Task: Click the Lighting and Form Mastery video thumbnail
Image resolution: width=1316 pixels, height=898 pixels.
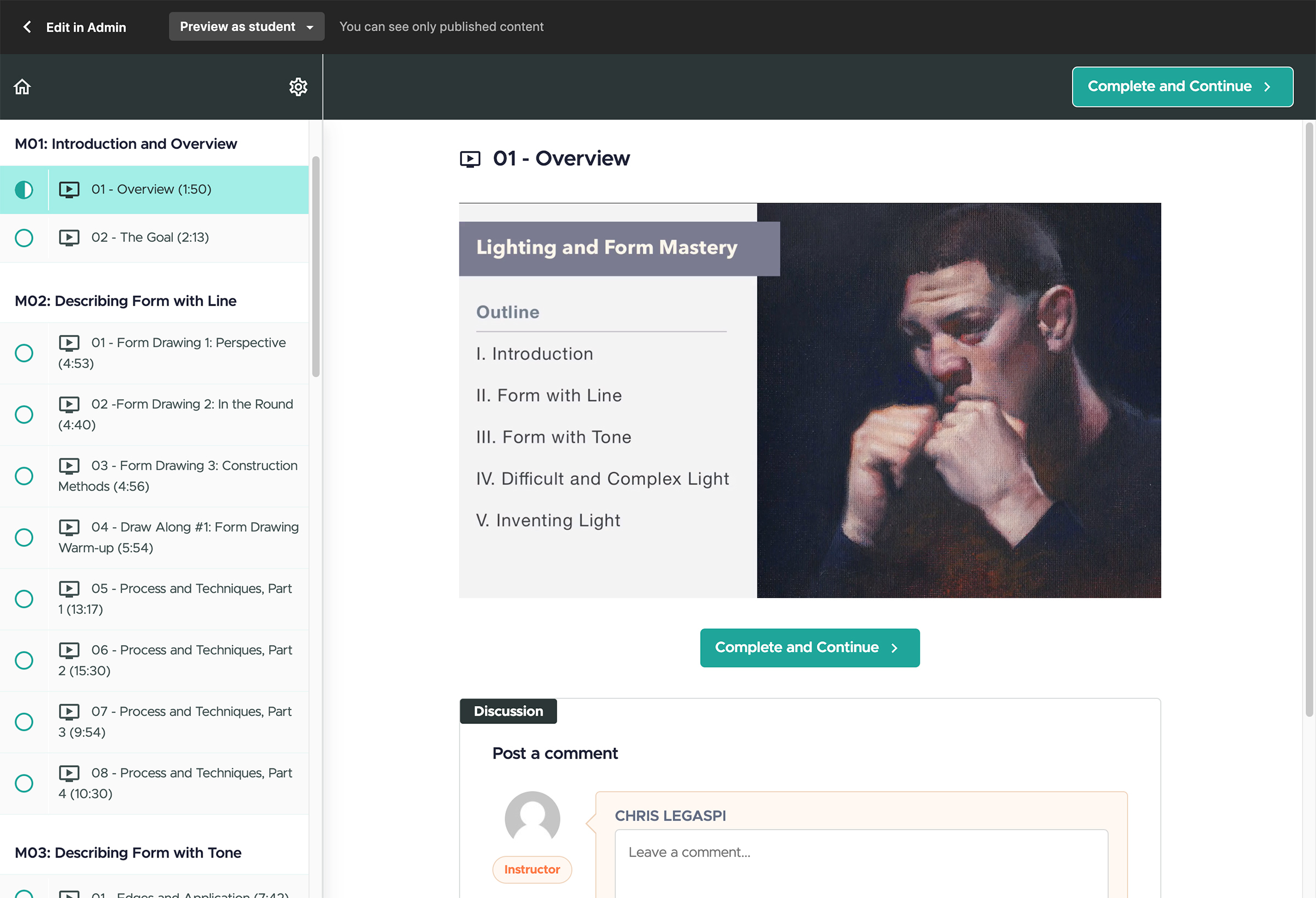Action: (810, 400)
